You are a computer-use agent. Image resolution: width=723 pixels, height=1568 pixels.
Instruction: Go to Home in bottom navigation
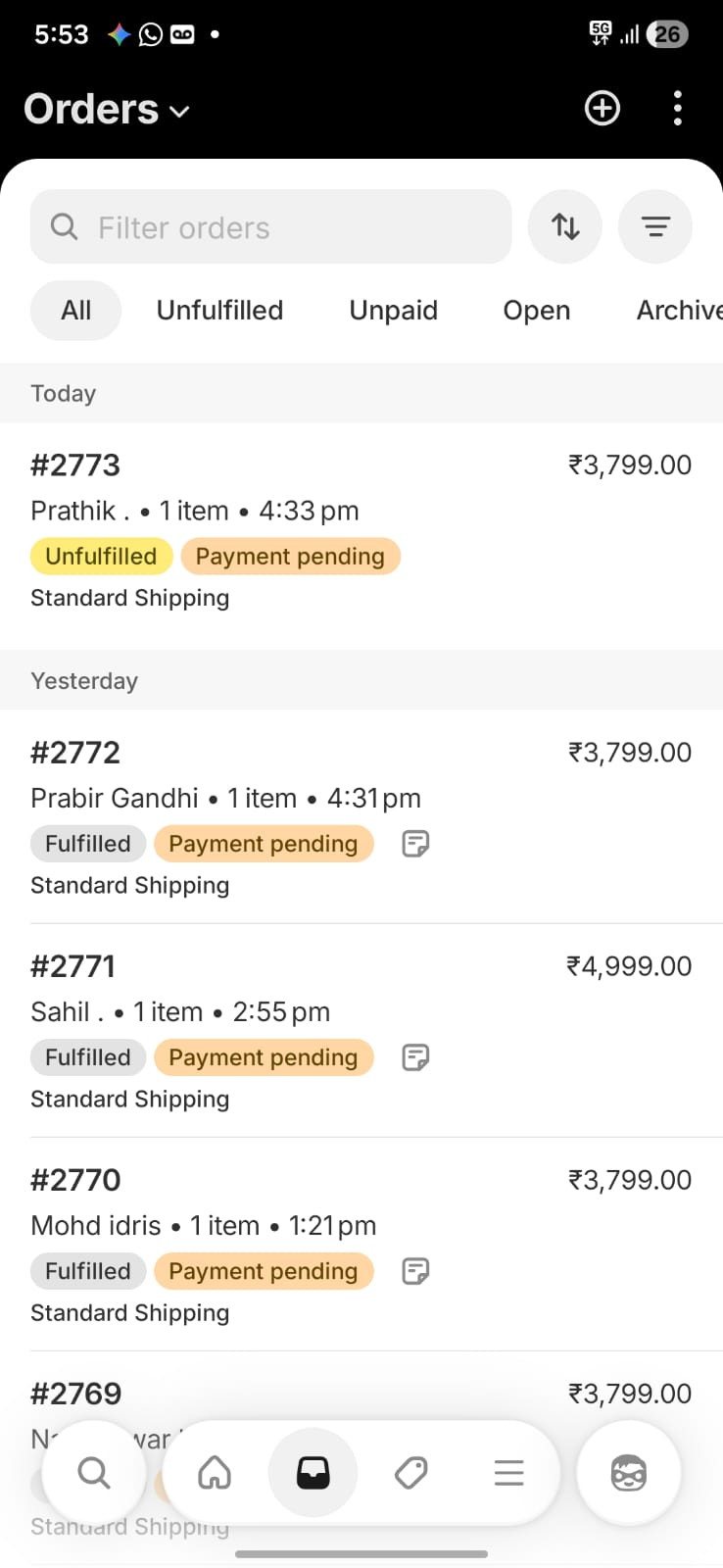pos(215,1472)
